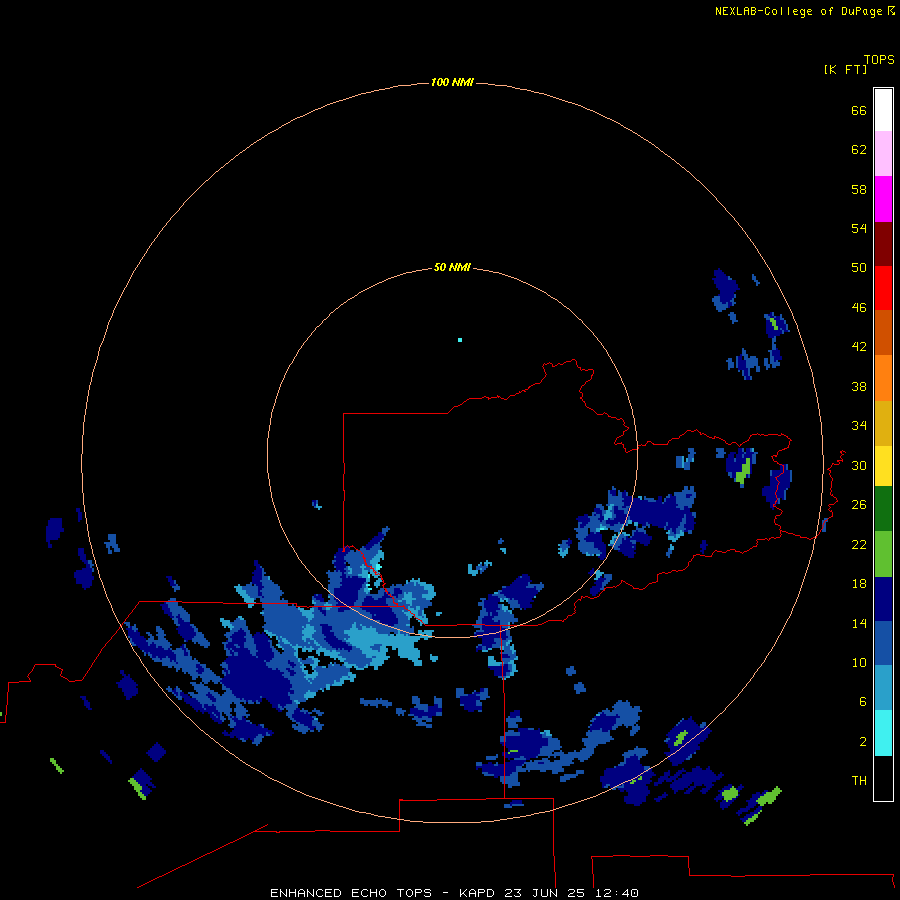Click the legend value 46
This screenshot has height=900, width=900.
pyautogui.click(x=859, y=308)
